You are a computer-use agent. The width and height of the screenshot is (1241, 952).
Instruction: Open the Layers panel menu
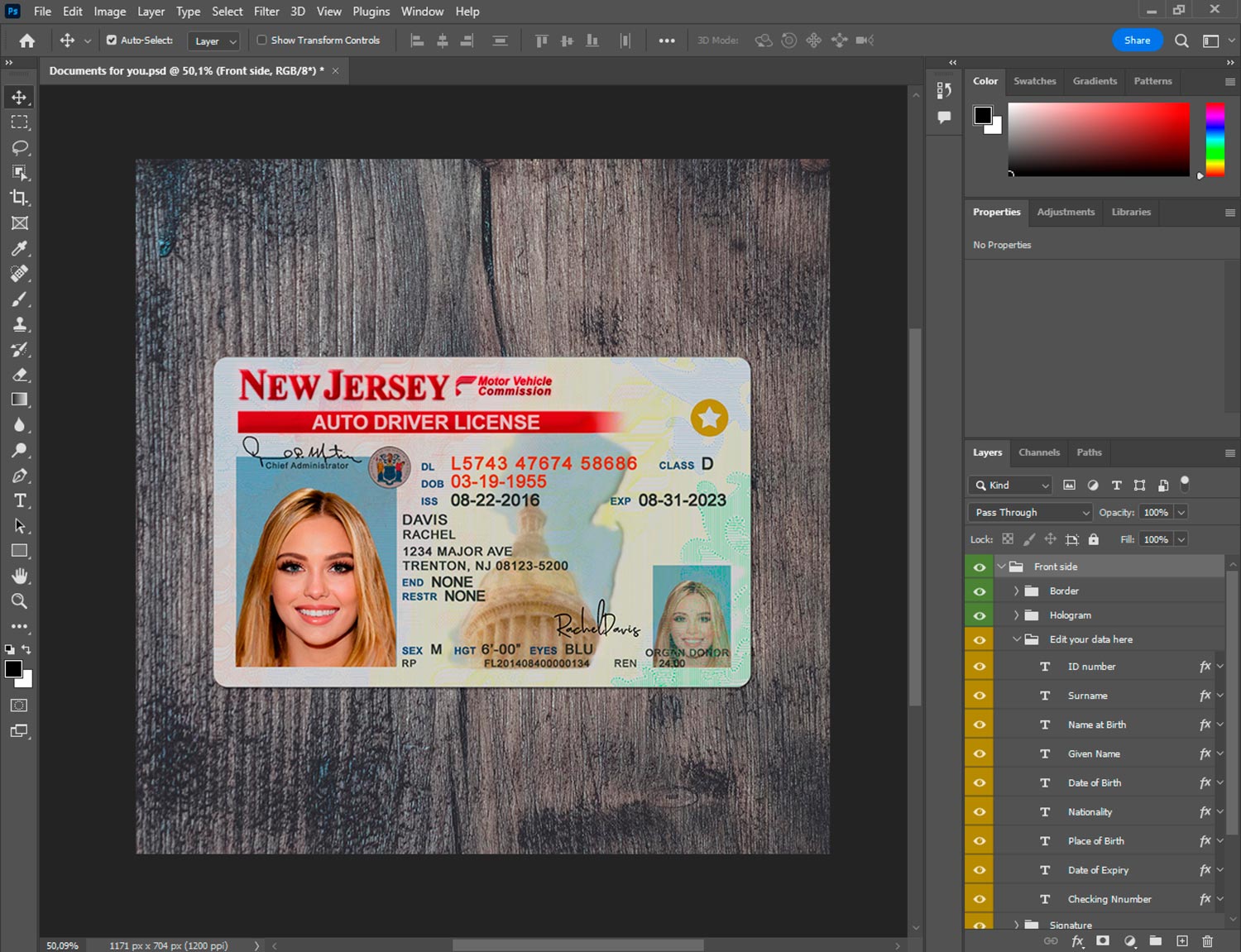click(x=1229, y=452)
